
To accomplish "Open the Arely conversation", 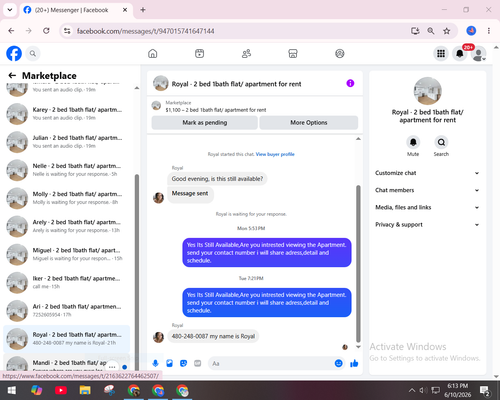I will [67, 226].
